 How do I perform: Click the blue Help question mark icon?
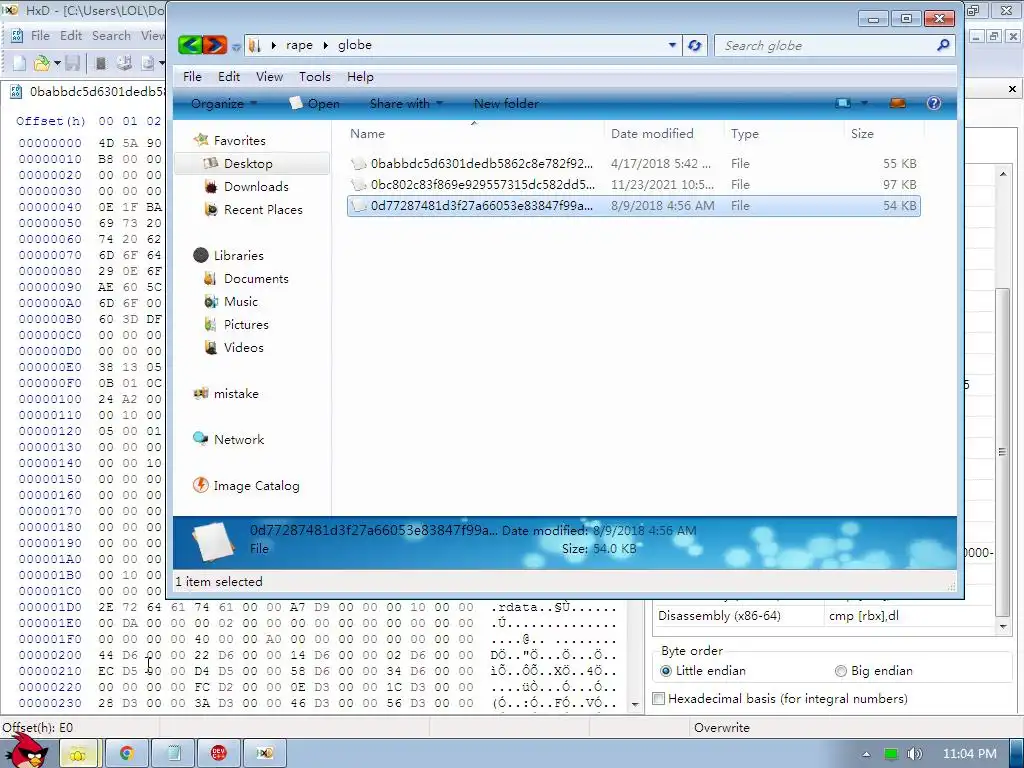pyautogui.click(x=934, y=103)
